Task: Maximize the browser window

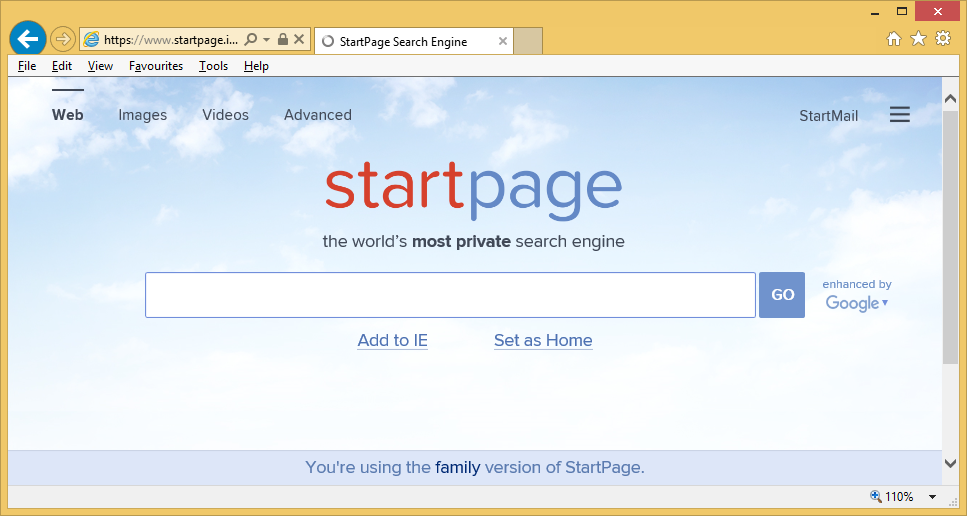Action: pyautogui.click(x=902, y=10)
